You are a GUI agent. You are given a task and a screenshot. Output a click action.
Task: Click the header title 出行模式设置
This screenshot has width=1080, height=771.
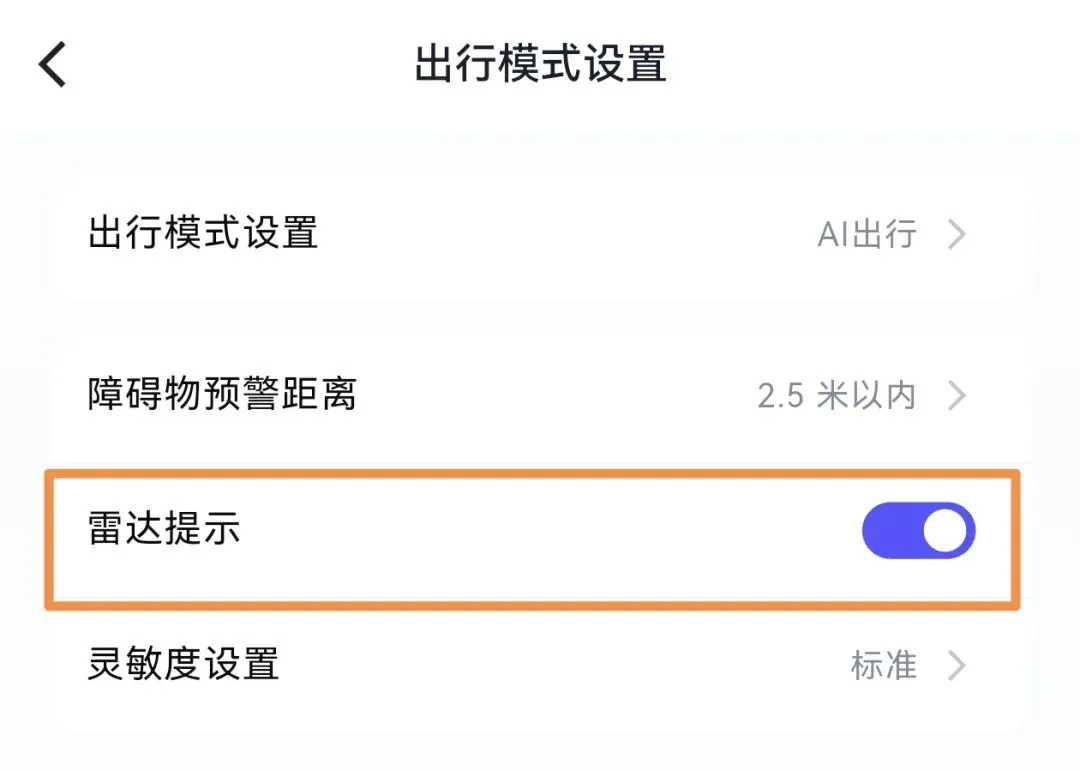click(x=540, y=64)
